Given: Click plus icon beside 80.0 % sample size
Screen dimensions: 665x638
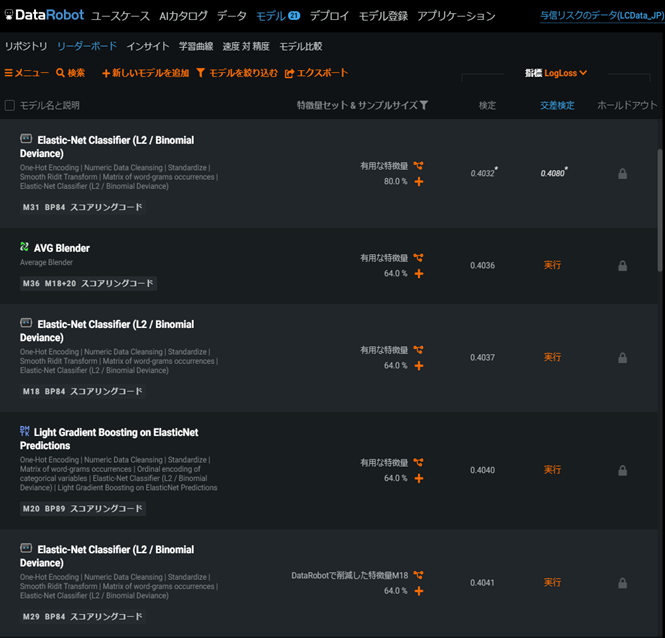Looking at the screenshot, I should click(419, 182).
